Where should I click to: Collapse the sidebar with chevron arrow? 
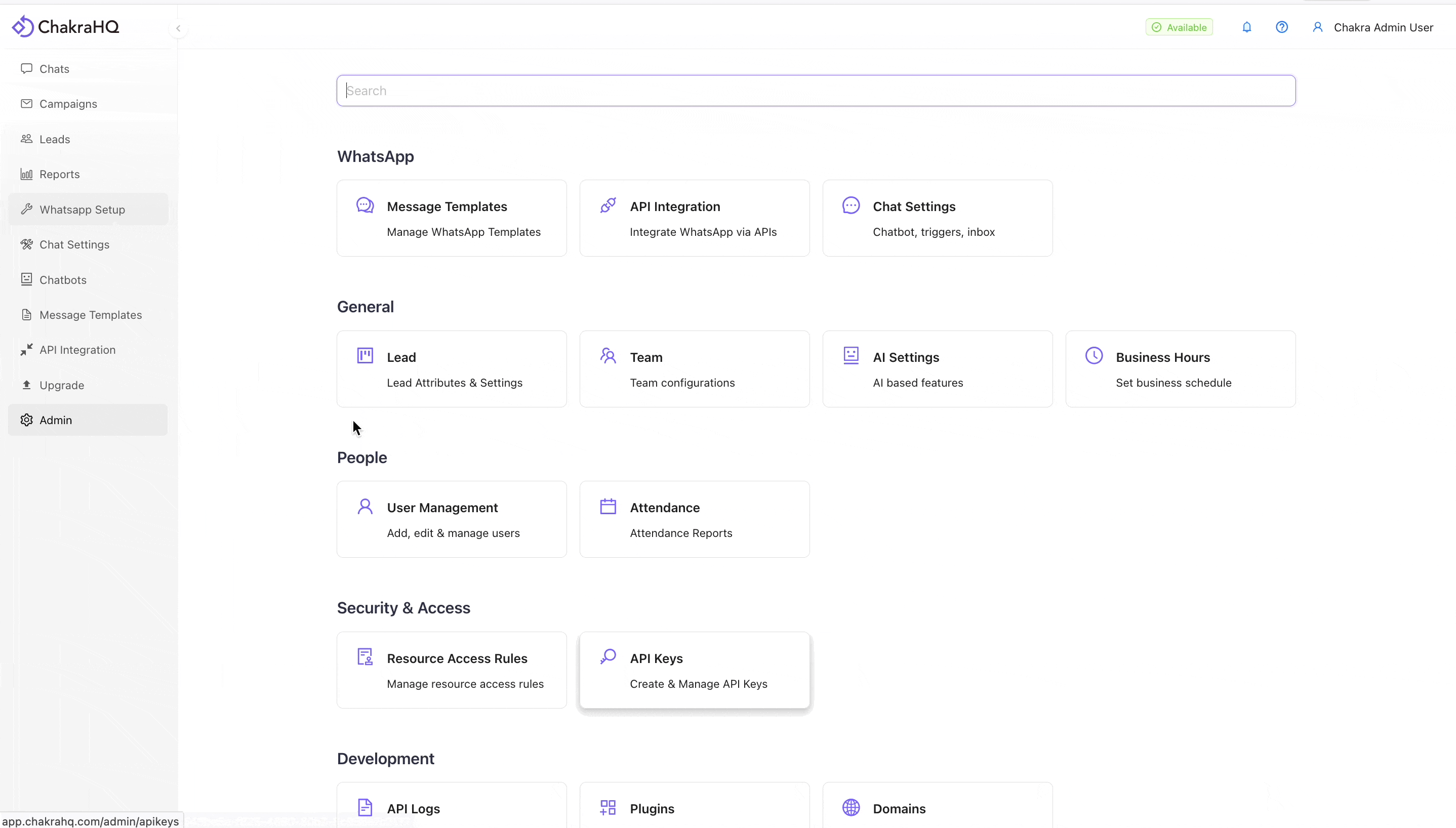point(178,28)
